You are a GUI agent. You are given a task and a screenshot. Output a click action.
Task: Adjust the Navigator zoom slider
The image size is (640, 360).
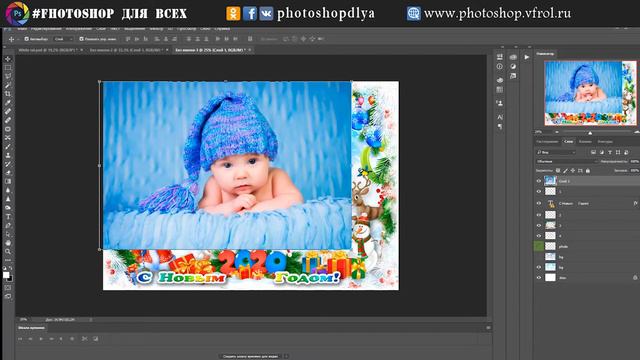tap(590, 132)
